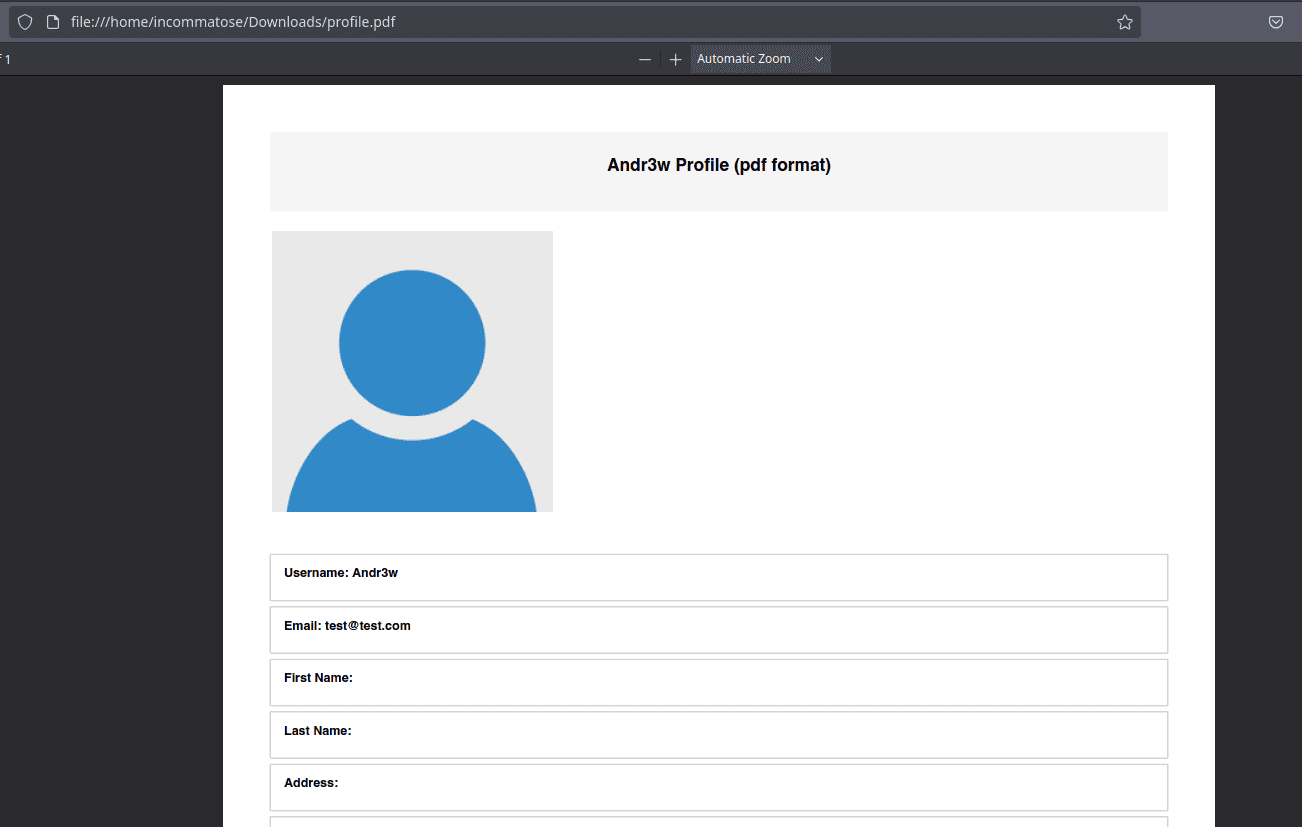The height and width of the screenshot is (827, 1302).
Task: Click the dark margin left of the PDF page
Action: point(110,450)
